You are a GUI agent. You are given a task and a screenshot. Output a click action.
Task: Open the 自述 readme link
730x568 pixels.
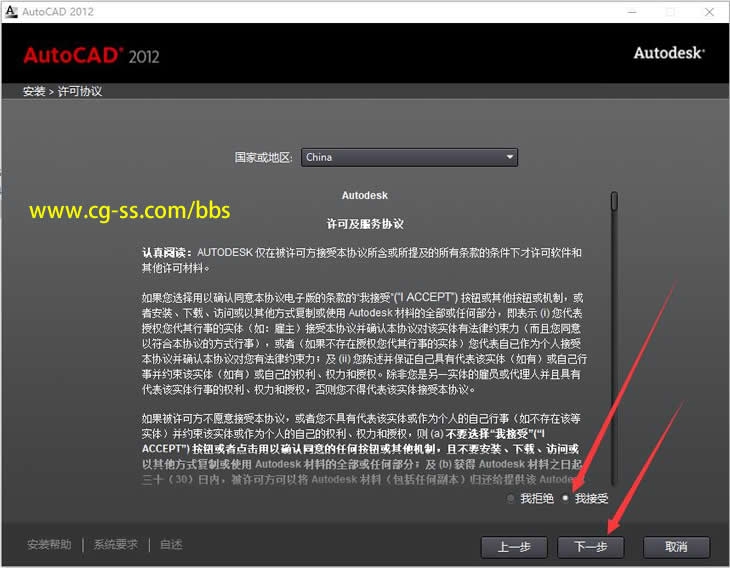pyautogui.click(x=171, y=544)
